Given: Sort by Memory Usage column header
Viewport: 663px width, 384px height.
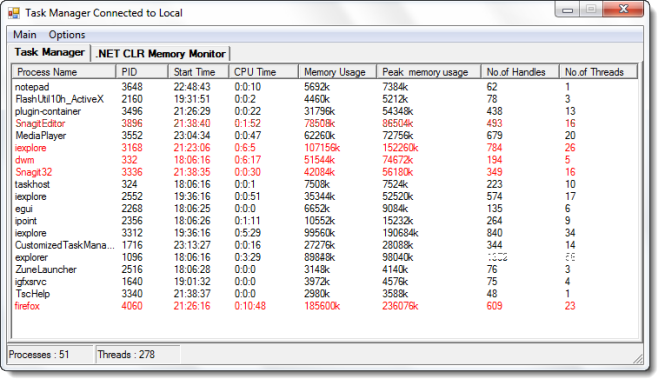Looking at the screenshot, I should pos(337,72).
